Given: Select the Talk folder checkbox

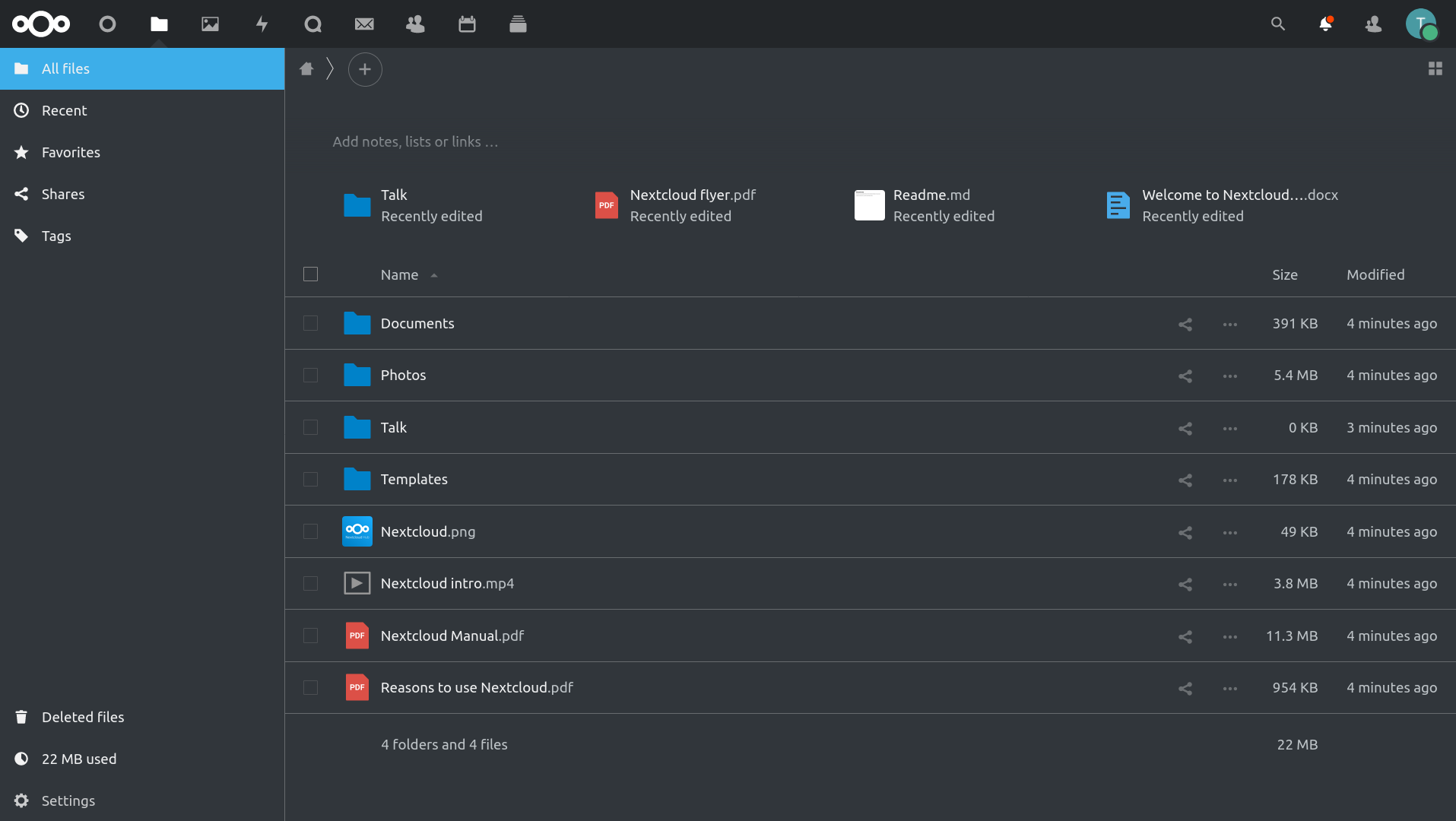Looking at the screenshot, I should point(310,427).
